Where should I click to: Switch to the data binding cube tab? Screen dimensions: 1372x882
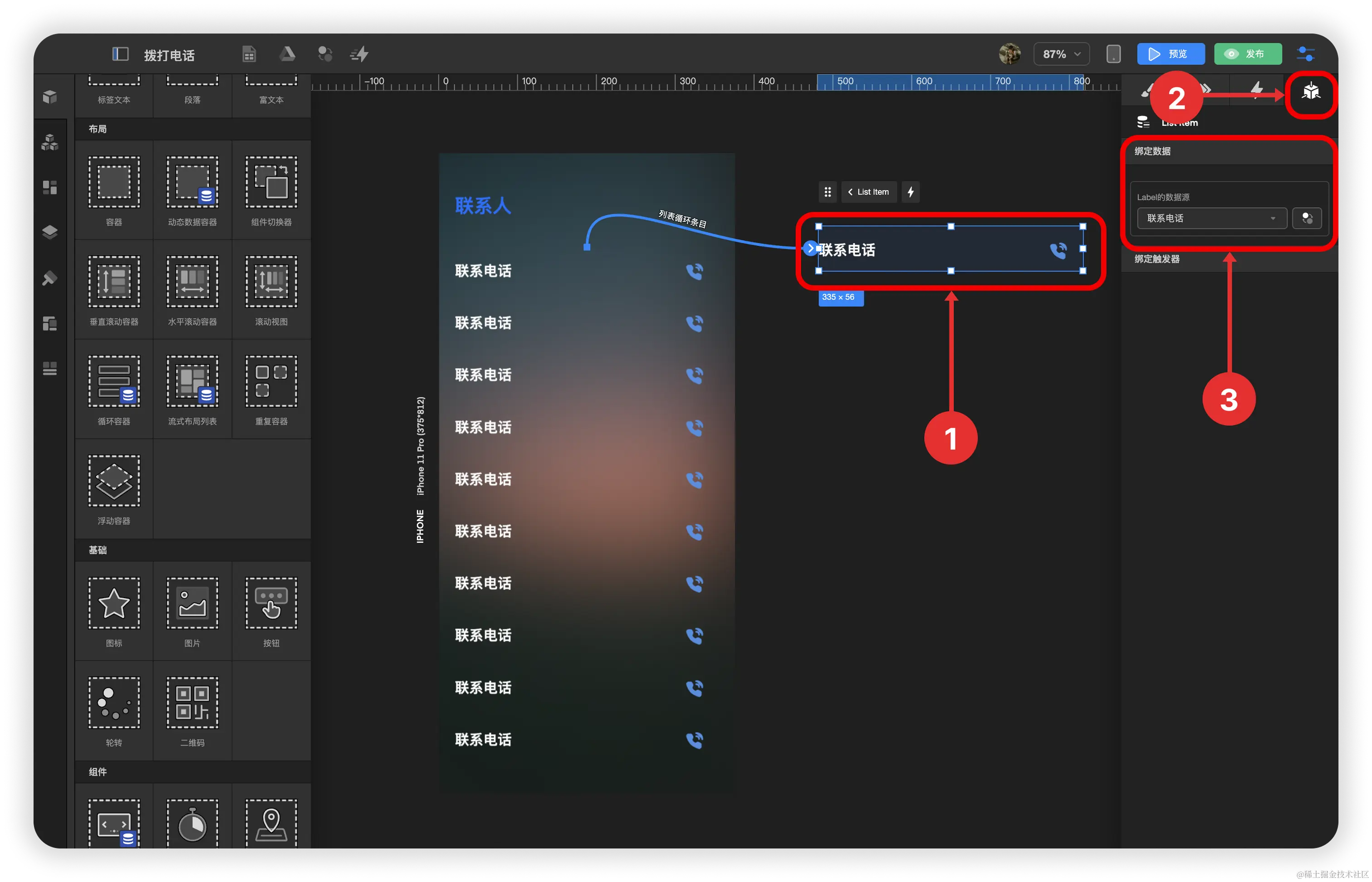(1311, 92)
